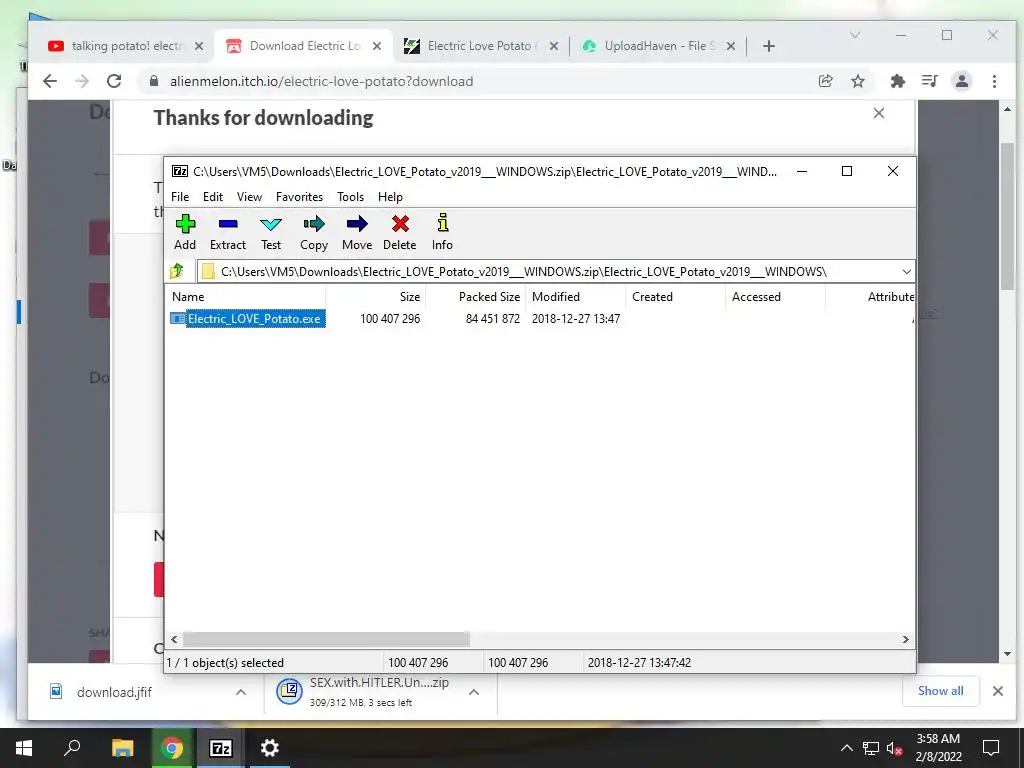Expand options for SEX.with.HITLER zip download
The height and width of the screenshot is (768, 1024).
(x=474, y=692)
